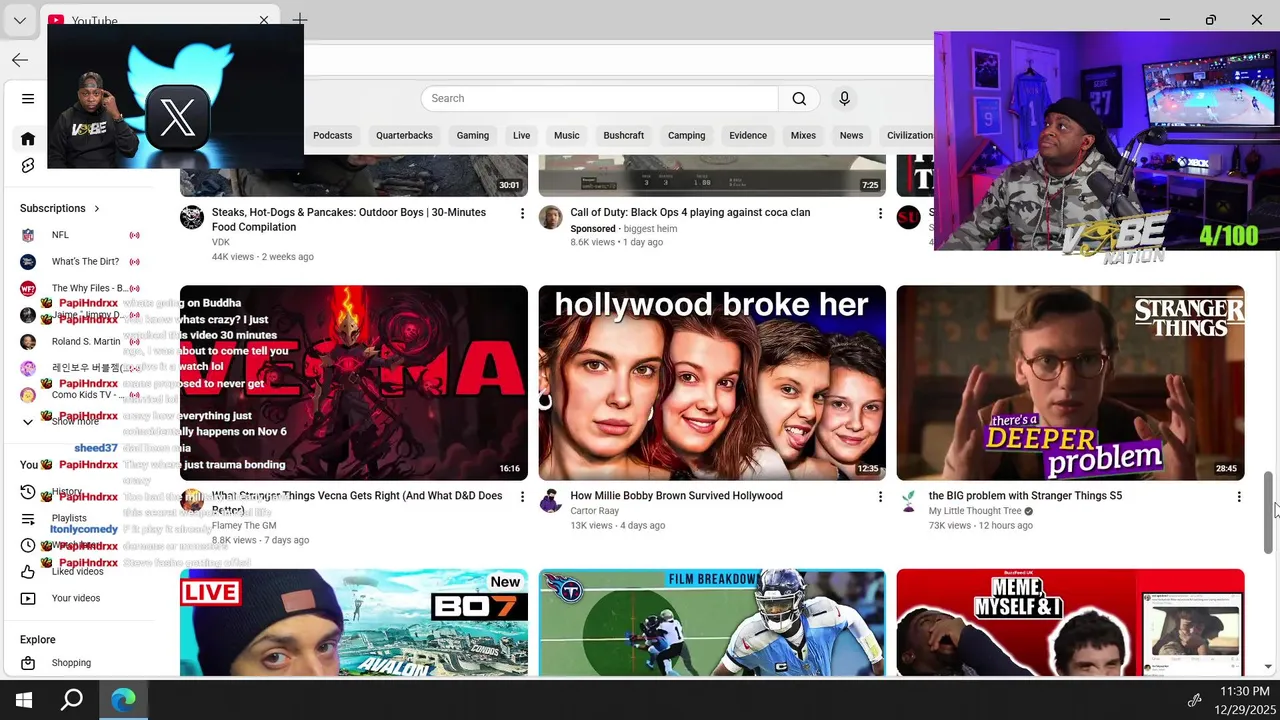Click the VDK channel avatar
Screen dimensions: 1280x720
coord(192,217)
